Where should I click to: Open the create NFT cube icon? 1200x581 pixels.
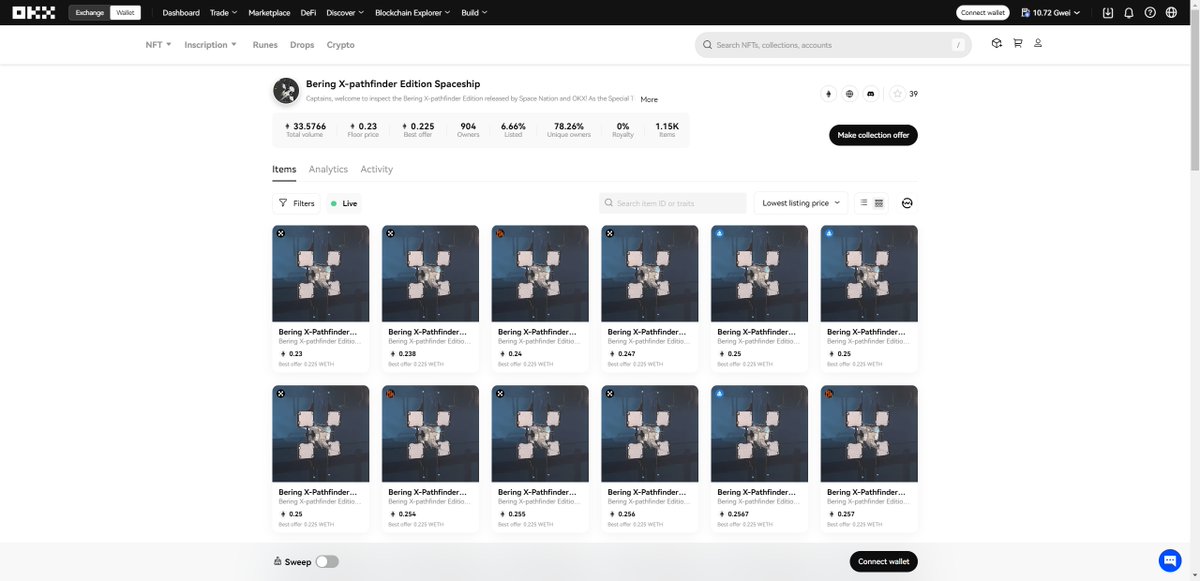click(x=996, y=44)
